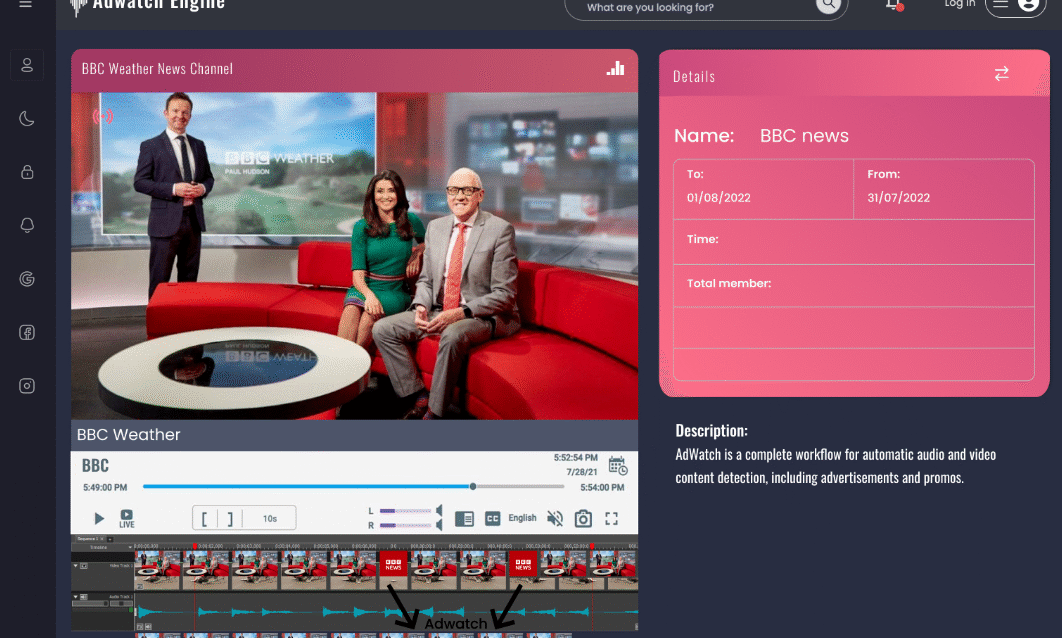This screenshot has height=638, width=1062.
Task: Click the main video preview frame
Action: (x=354, y=256)
